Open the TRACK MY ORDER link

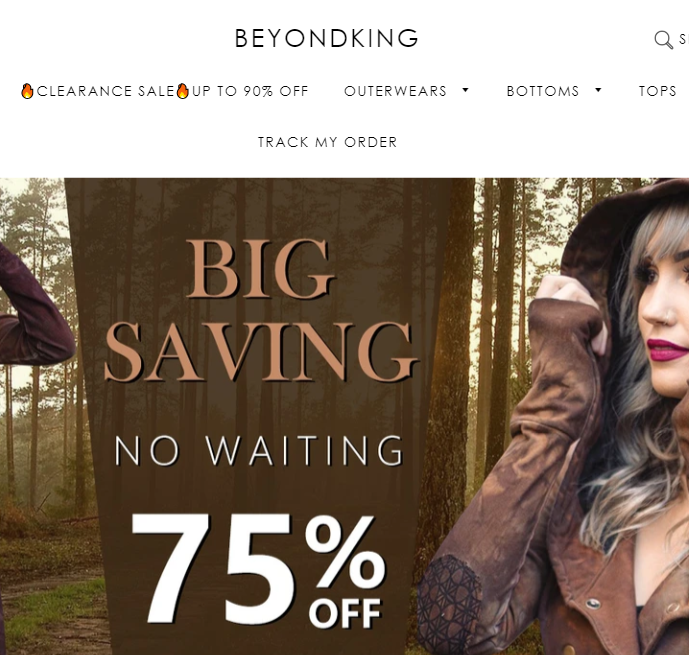[x=327, y=142]
